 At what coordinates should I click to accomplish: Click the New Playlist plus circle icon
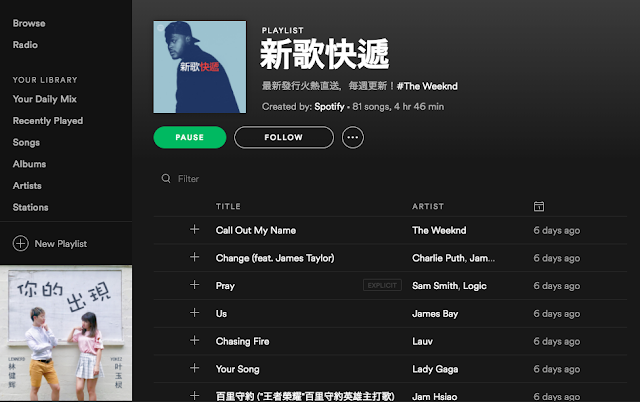tap(20, 243)
